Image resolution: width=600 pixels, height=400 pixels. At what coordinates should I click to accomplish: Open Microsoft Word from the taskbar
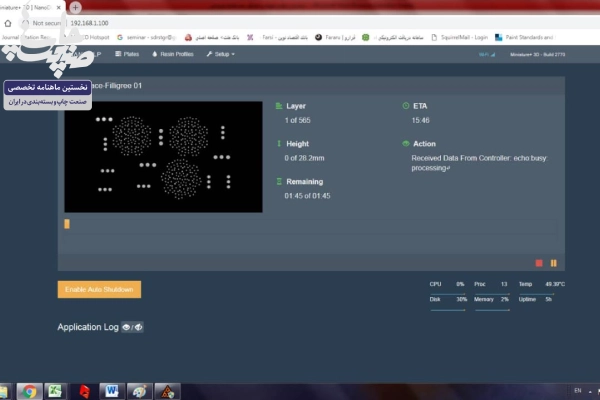pyautogui.click(x=111, y=390)
